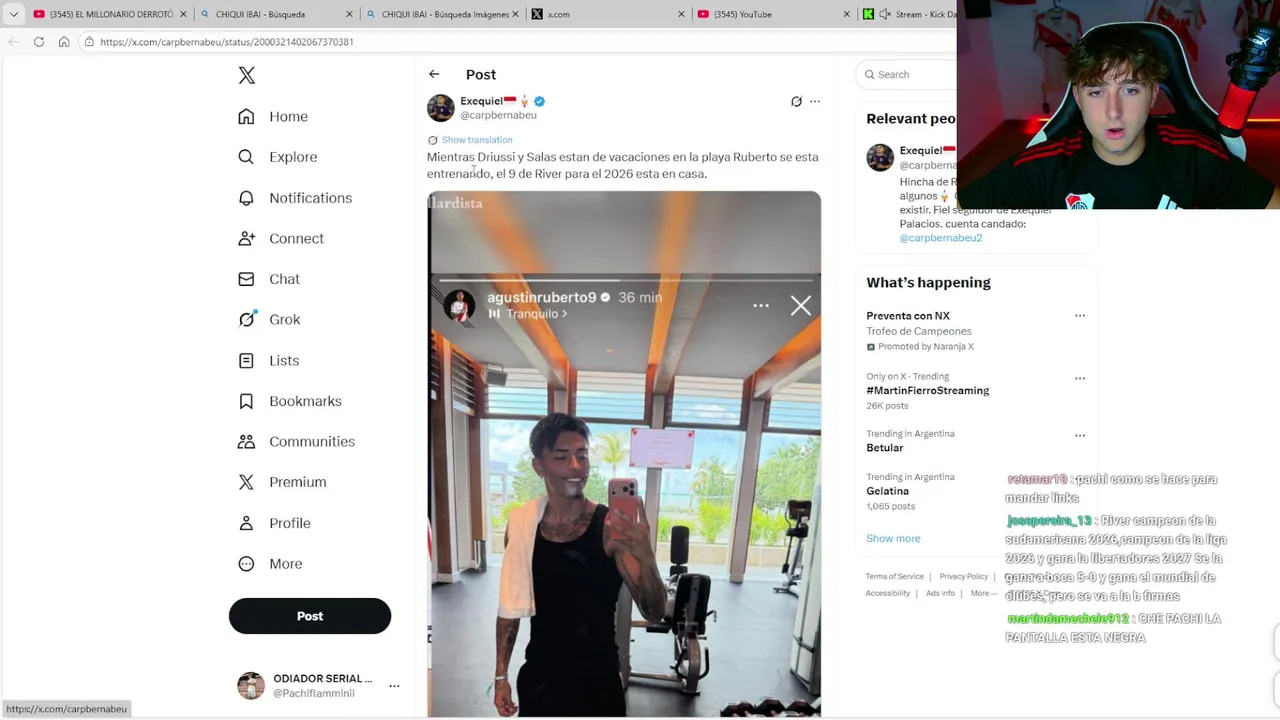Reload the page with the browser refresh icon
1280x720 pixels.
coord(39,42)
